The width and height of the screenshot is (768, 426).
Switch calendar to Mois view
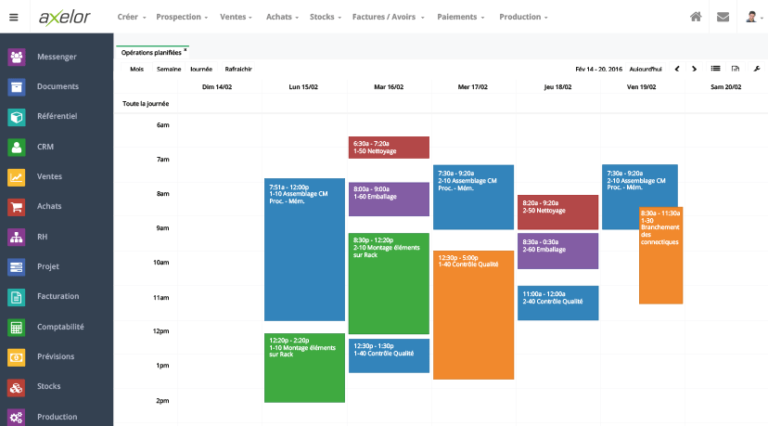[137, 69]
